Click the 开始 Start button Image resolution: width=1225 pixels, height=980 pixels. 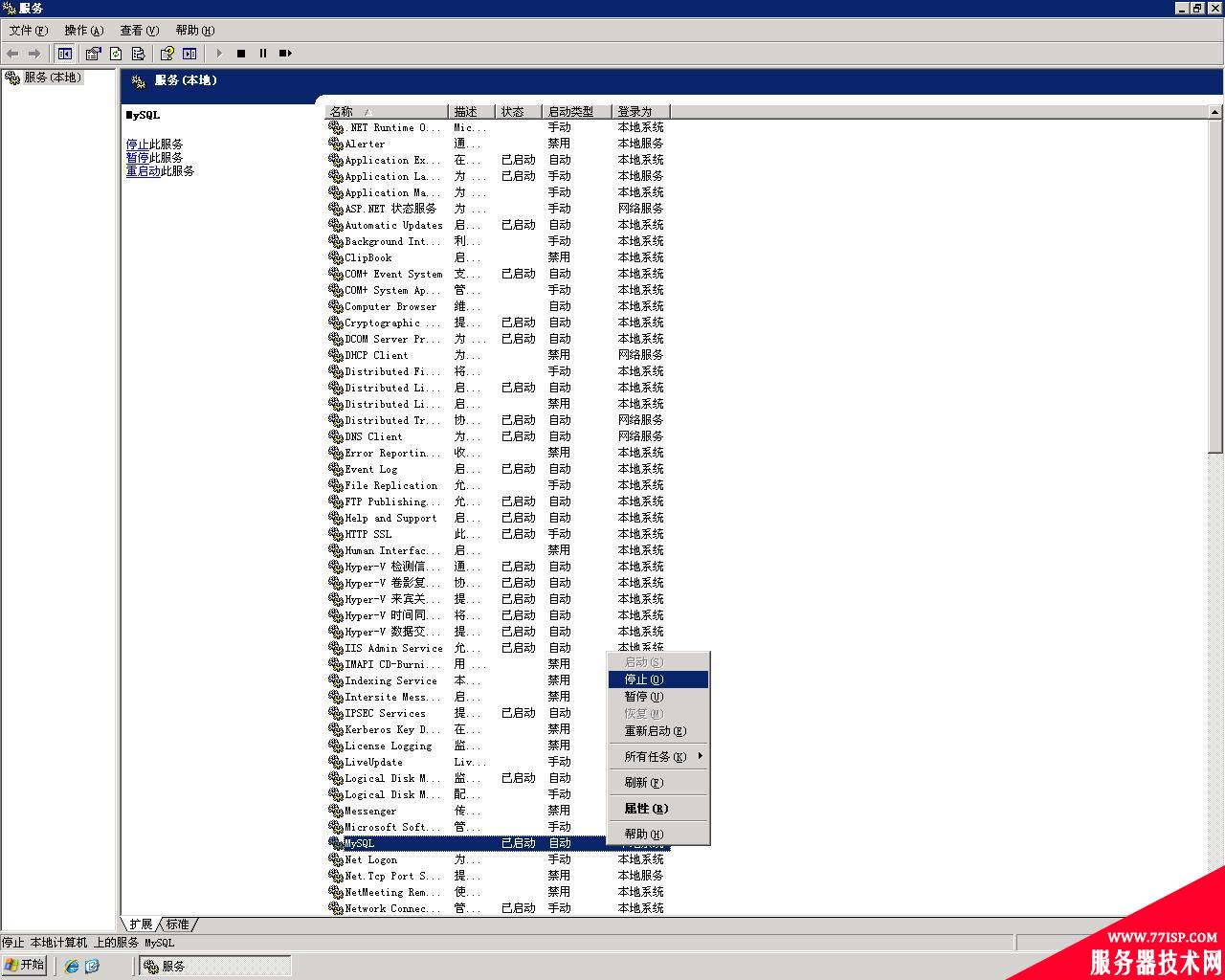25,965
